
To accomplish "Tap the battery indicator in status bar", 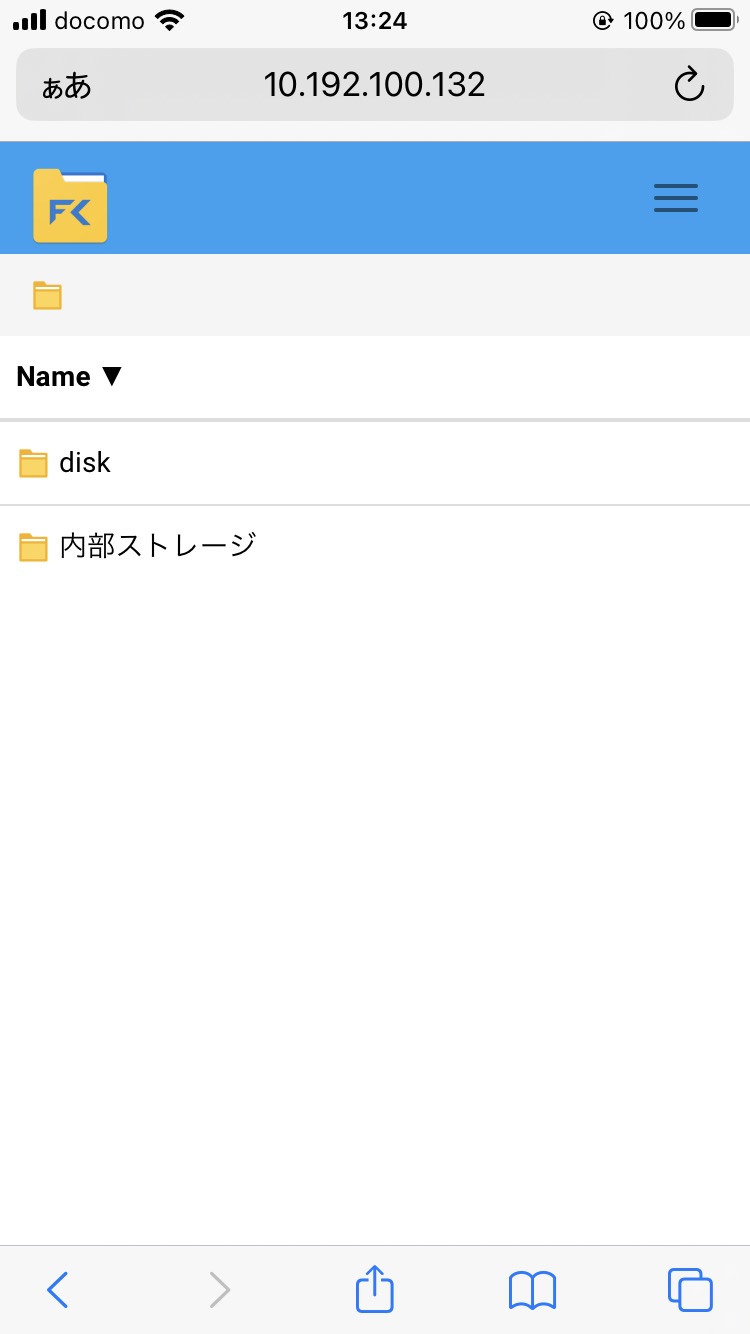I will click(x=714, y=20).
